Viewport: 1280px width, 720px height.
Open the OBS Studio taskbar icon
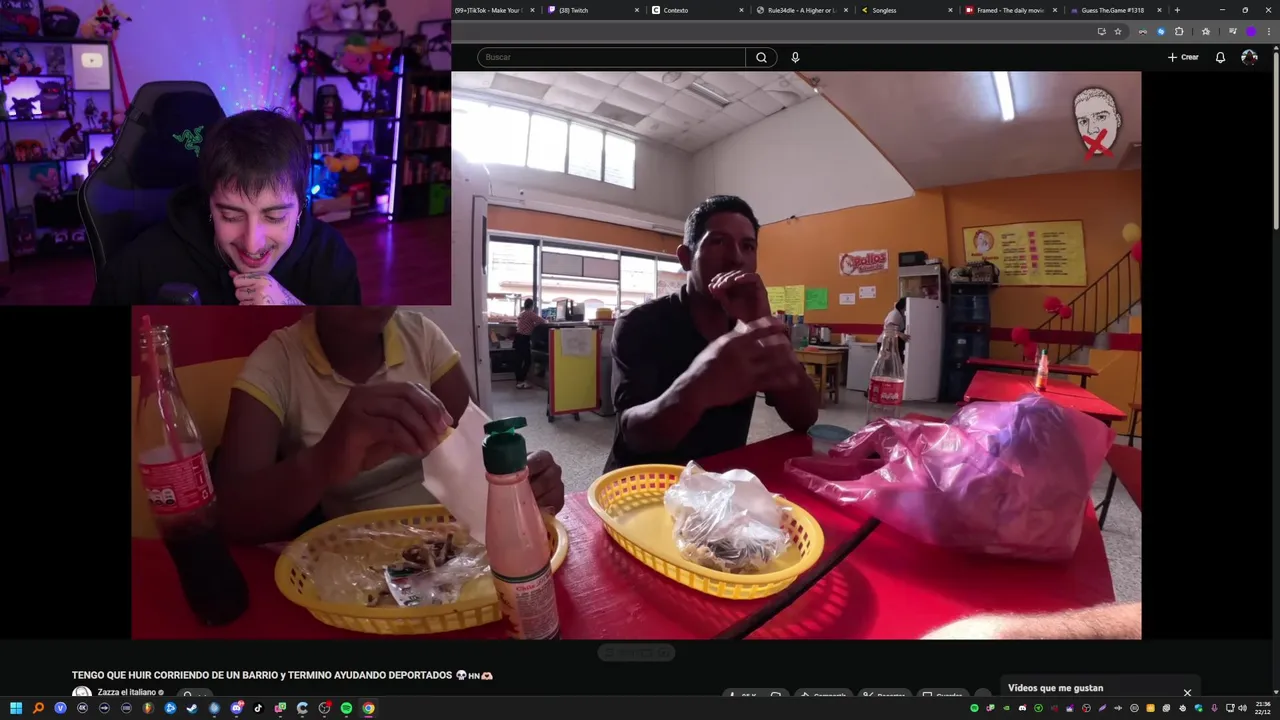(324, 708)
